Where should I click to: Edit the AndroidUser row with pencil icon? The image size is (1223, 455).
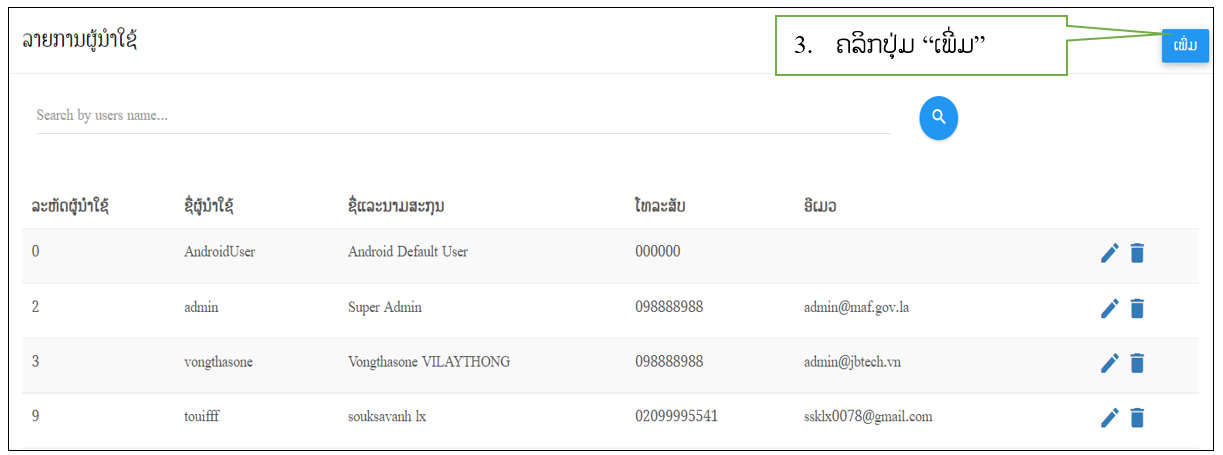[x=1109, y=254]
